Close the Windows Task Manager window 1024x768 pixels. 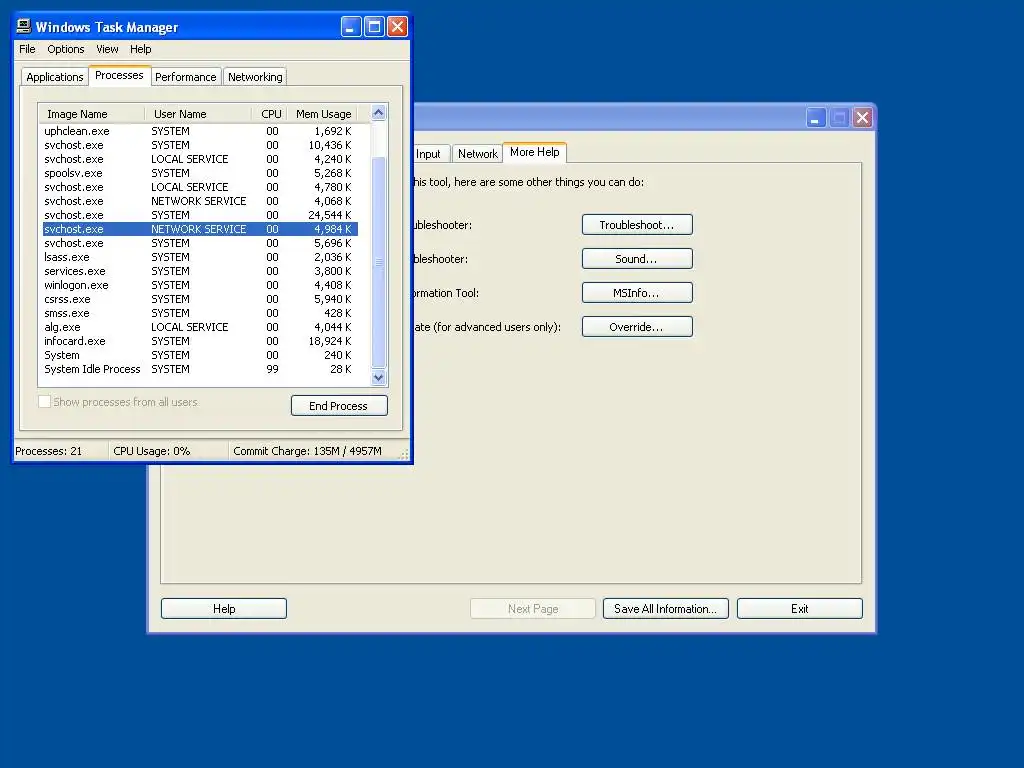pos(398,27)
